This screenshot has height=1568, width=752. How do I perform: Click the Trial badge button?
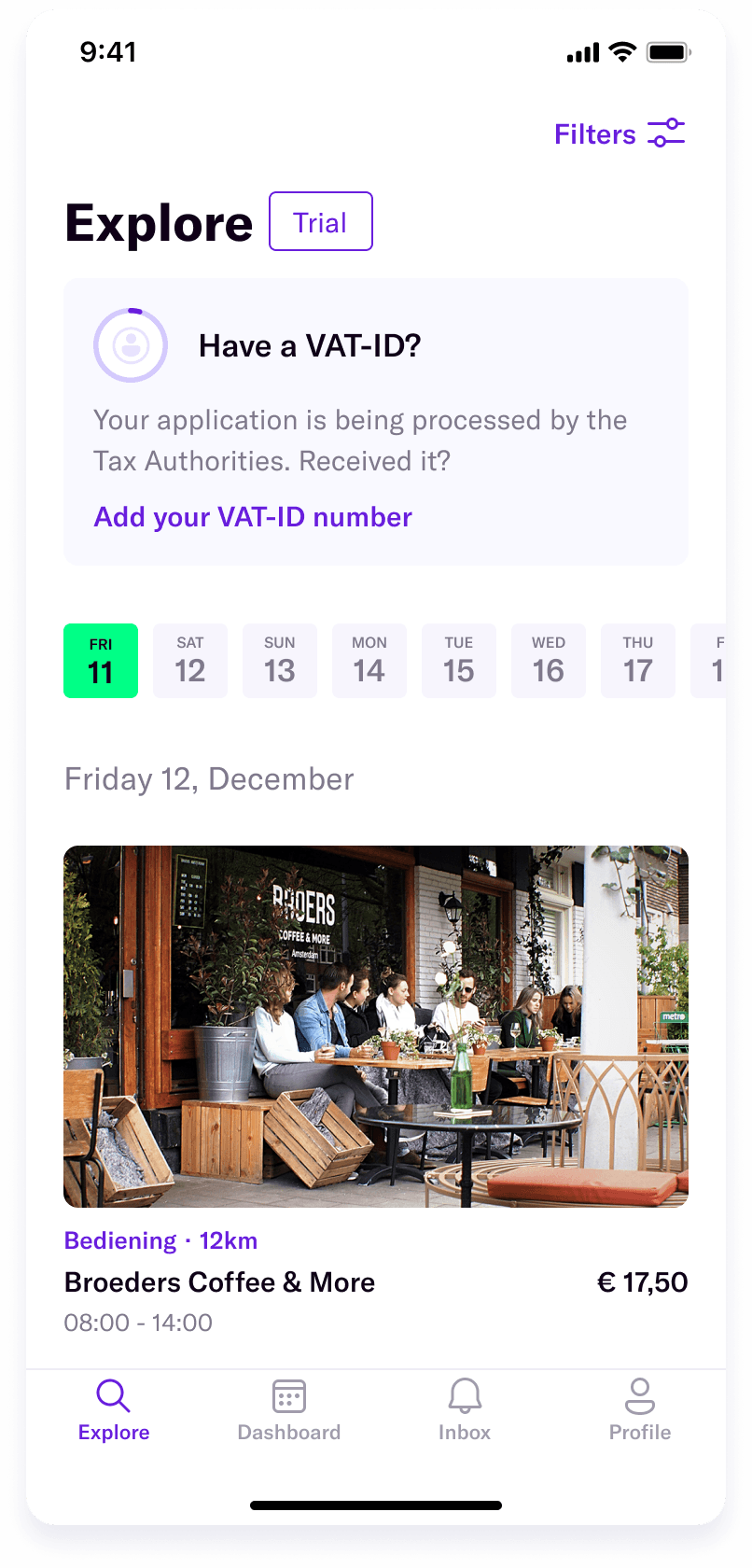[x=321, y=221]
